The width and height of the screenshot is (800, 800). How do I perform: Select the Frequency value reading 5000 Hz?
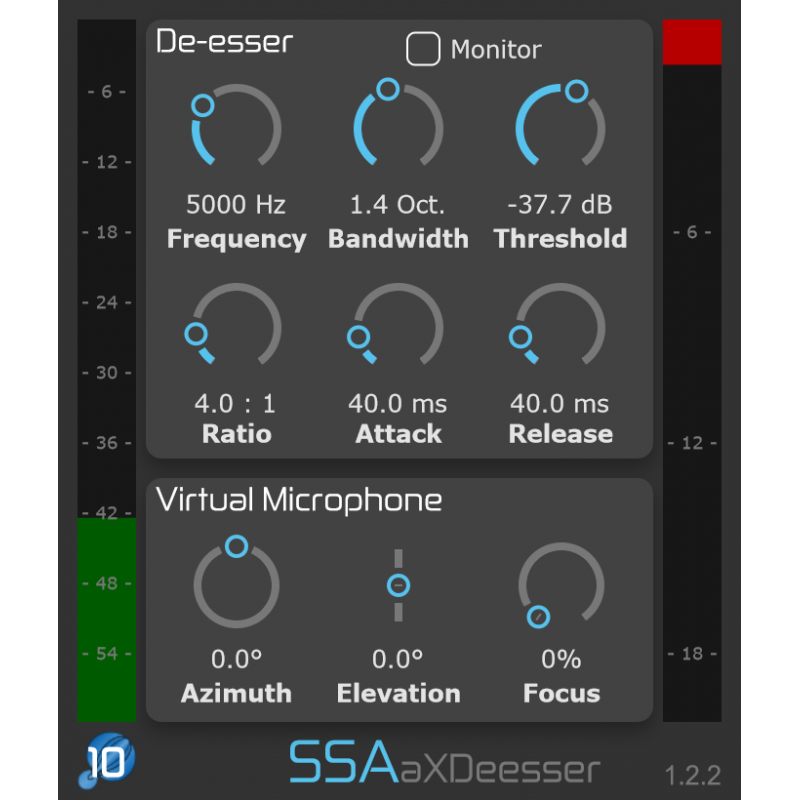[x=237, y=204]
